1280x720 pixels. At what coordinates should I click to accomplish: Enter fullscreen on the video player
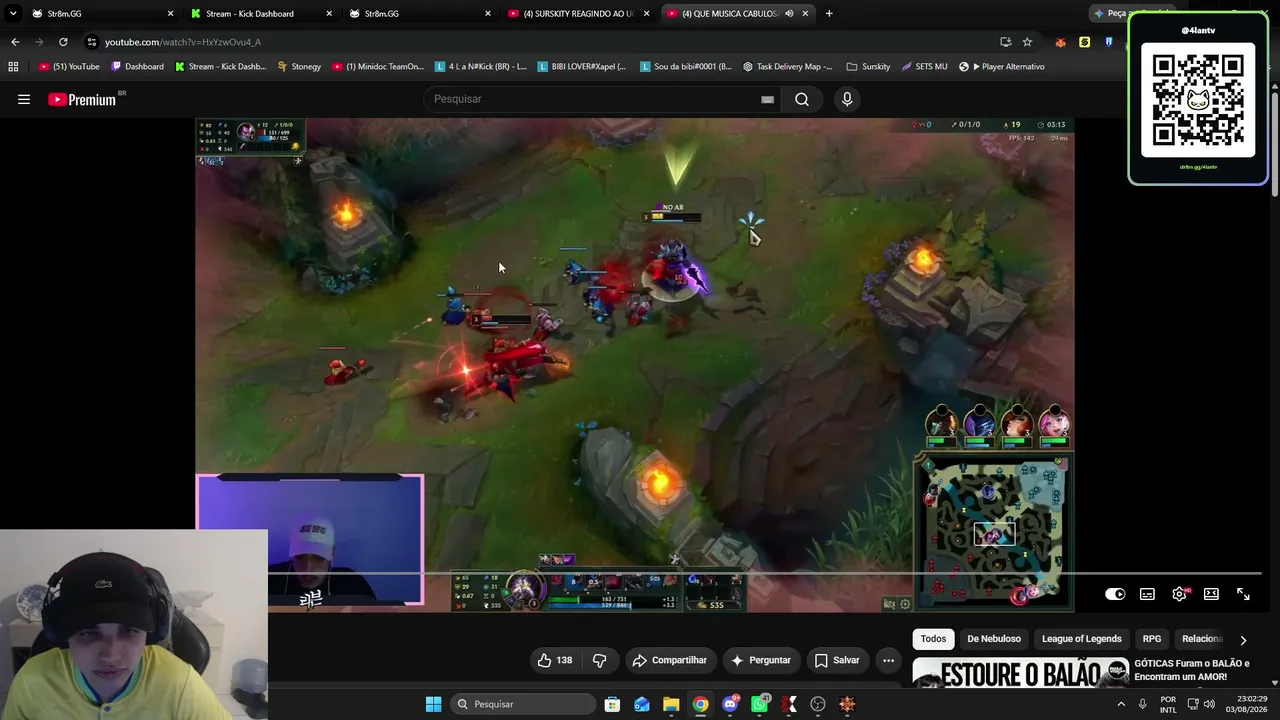[x=1243, y=594]
